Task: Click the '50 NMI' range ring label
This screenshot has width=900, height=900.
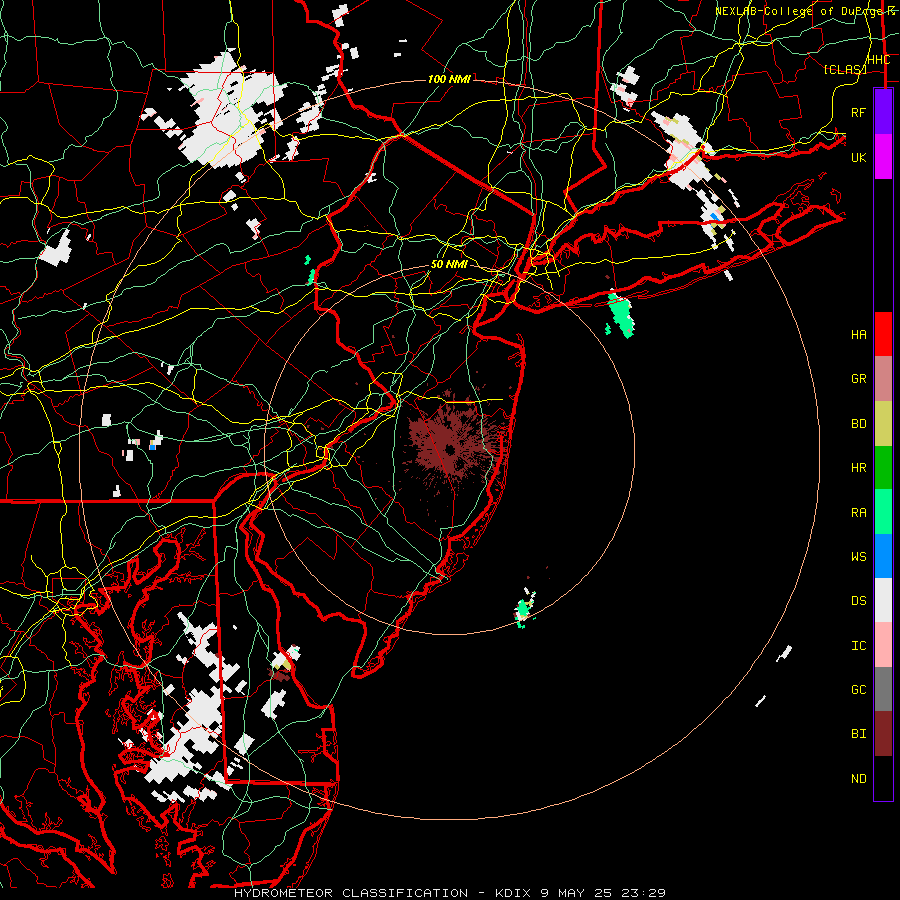Action: pos(449,264)
